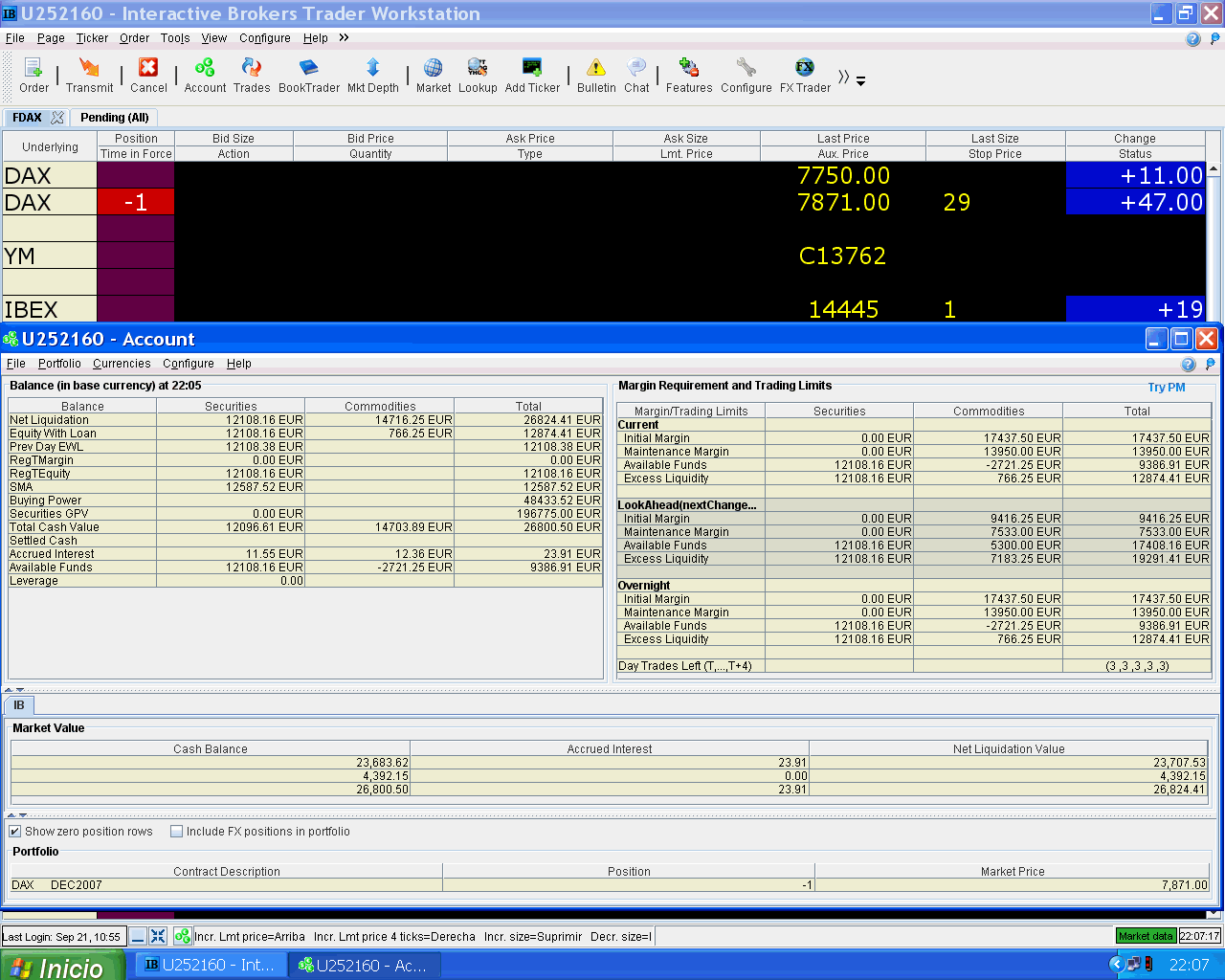
Task: Close the FDAX tab with its X
Action: tap(57, 118)
